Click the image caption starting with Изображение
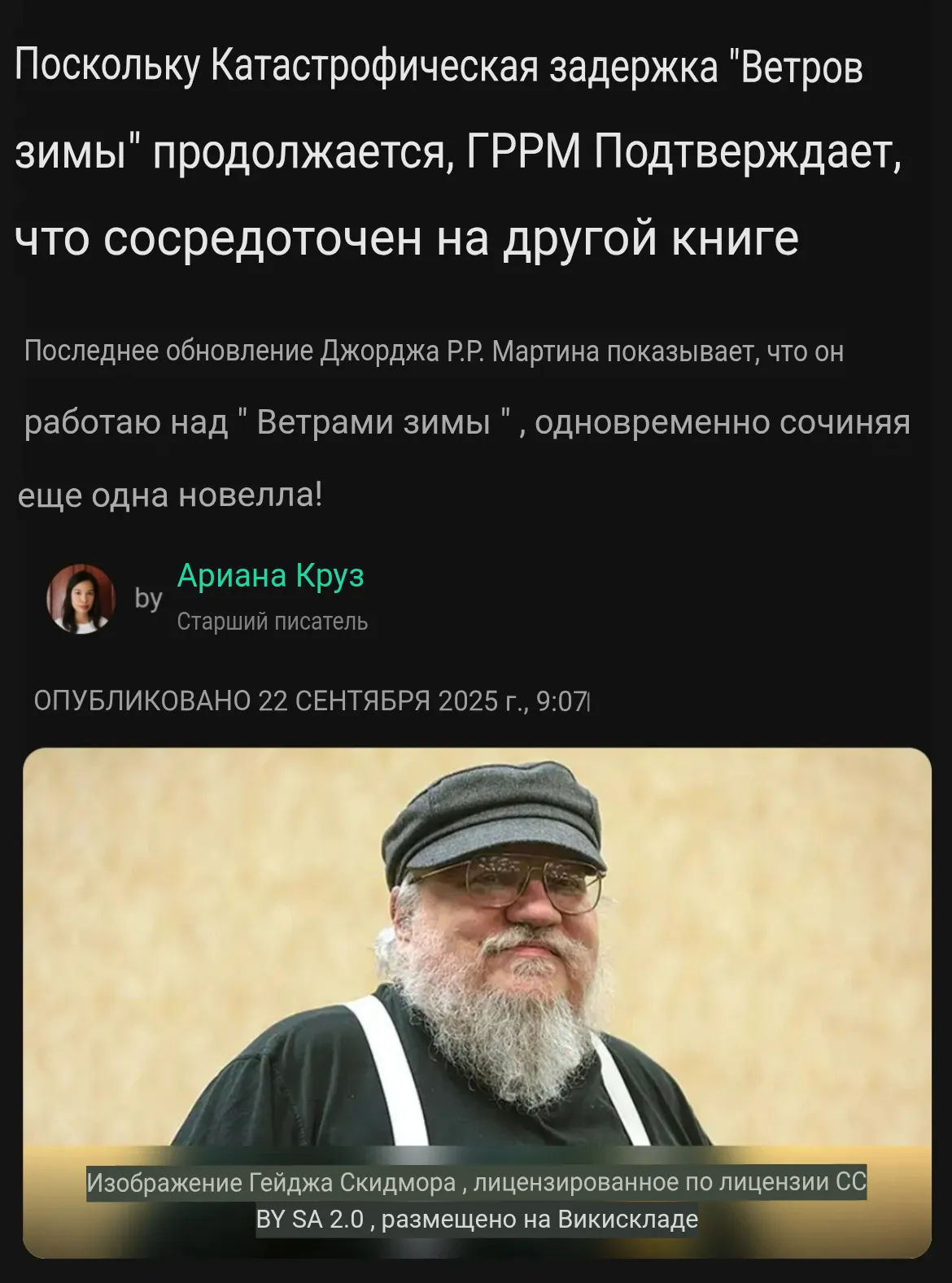The width and height of the screenshot is (952, 1283). (477, 1200)
